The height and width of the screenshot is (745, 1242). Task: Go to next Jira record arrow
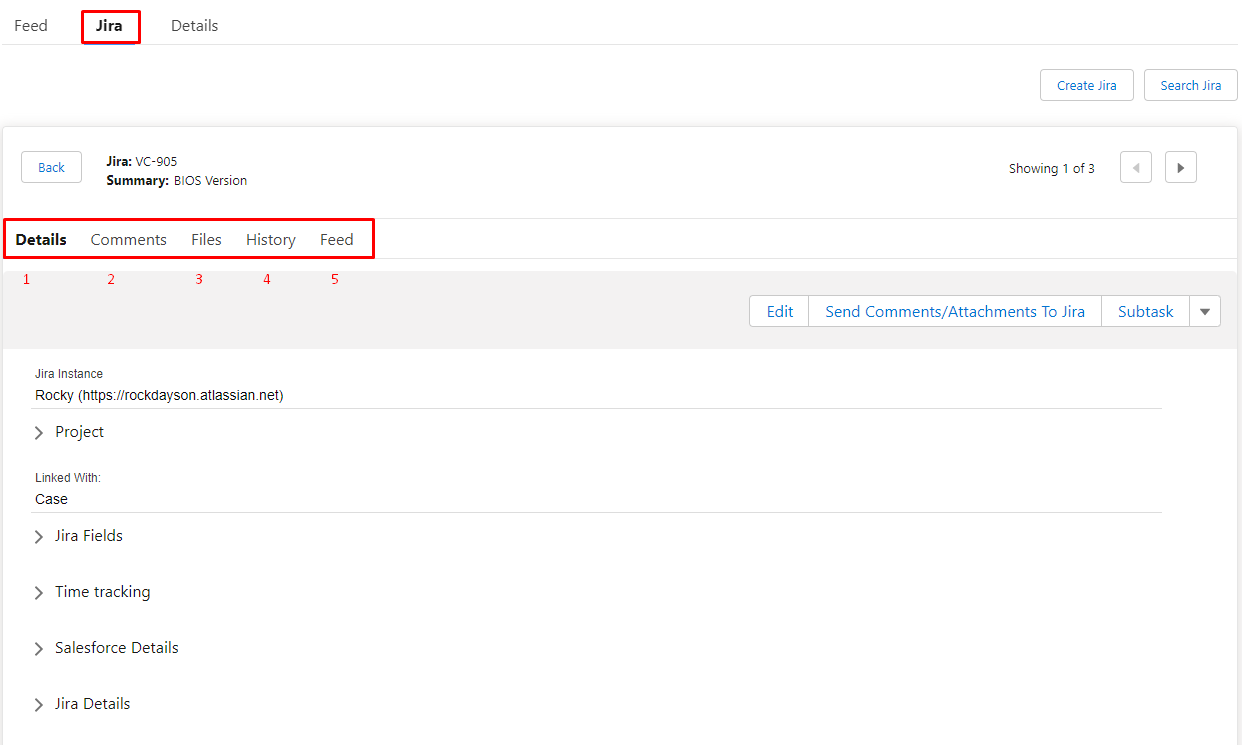1181,167
